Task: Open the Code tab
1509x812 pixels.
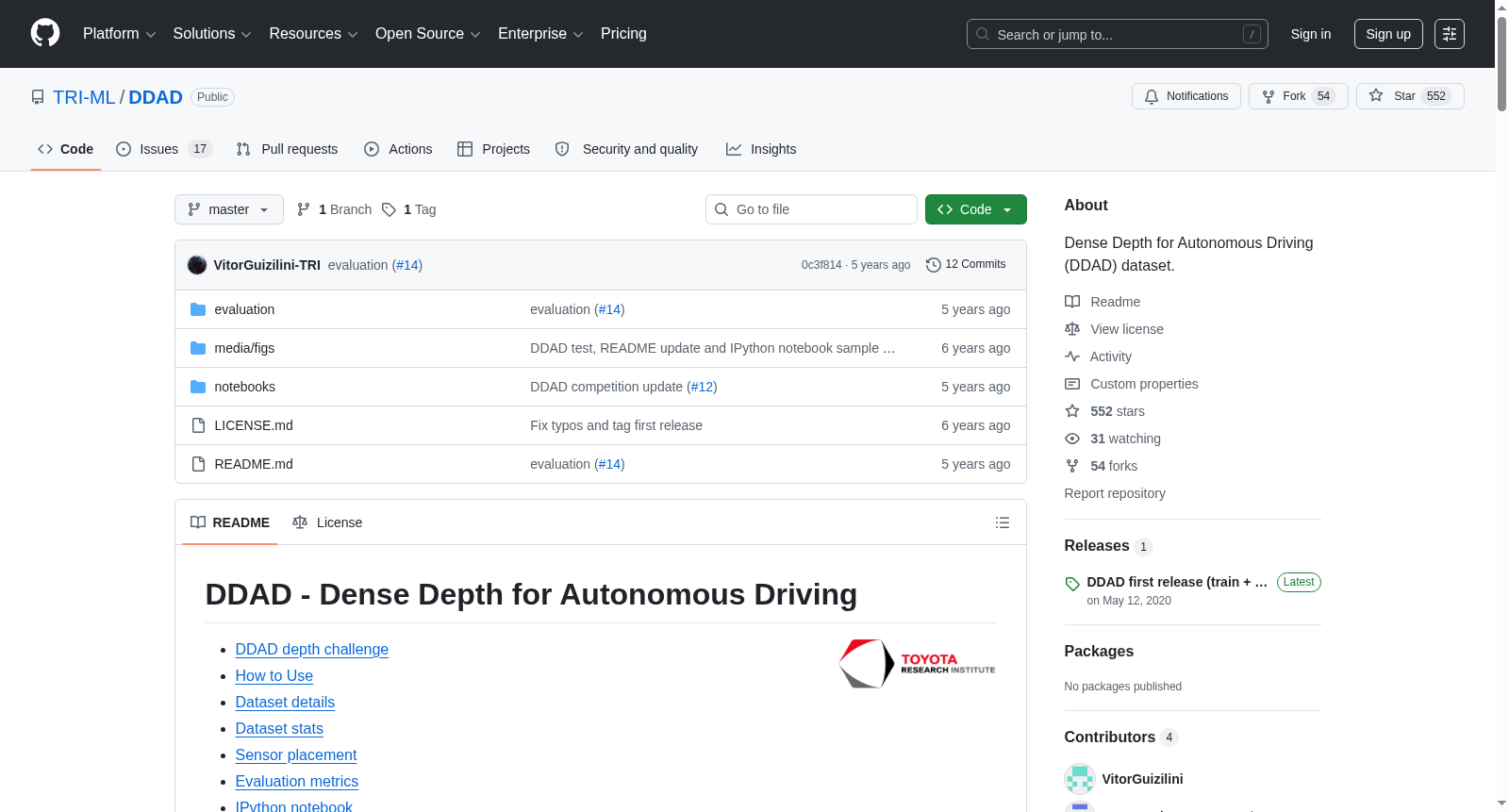Action: click(66, 149)
